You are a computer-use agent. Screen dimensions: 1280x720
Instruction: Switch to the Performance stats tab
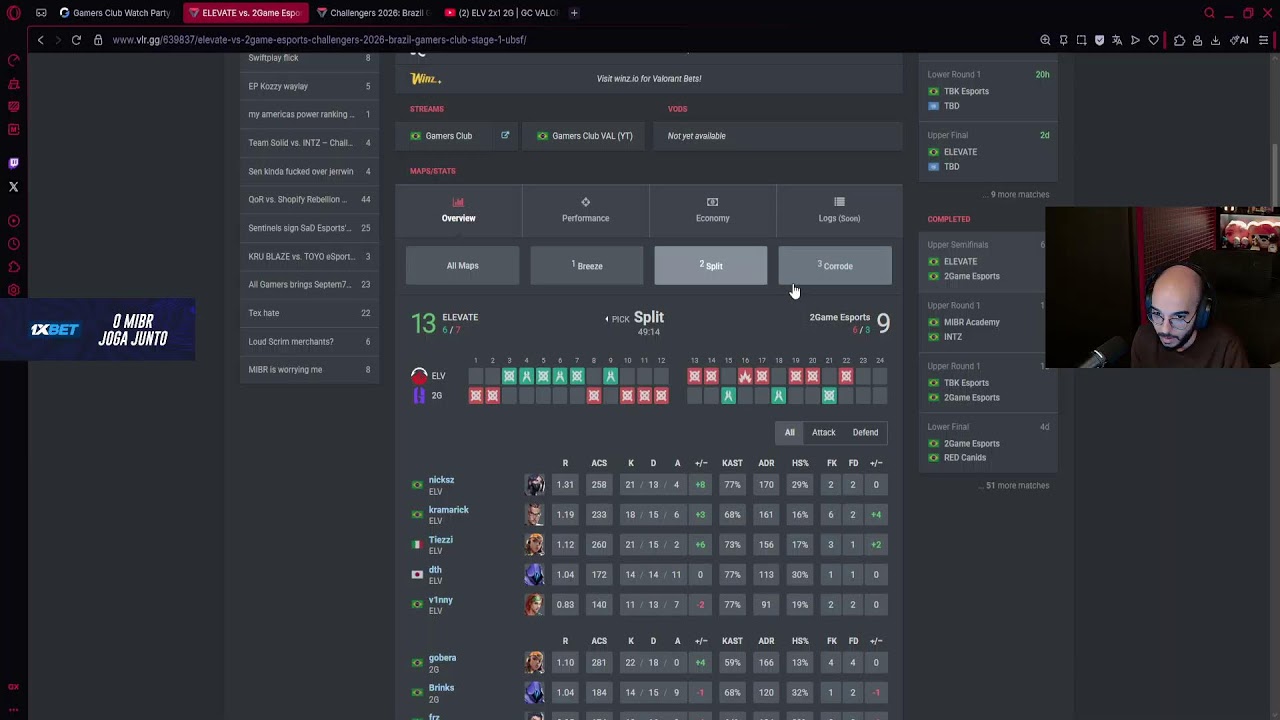(585, 210)
